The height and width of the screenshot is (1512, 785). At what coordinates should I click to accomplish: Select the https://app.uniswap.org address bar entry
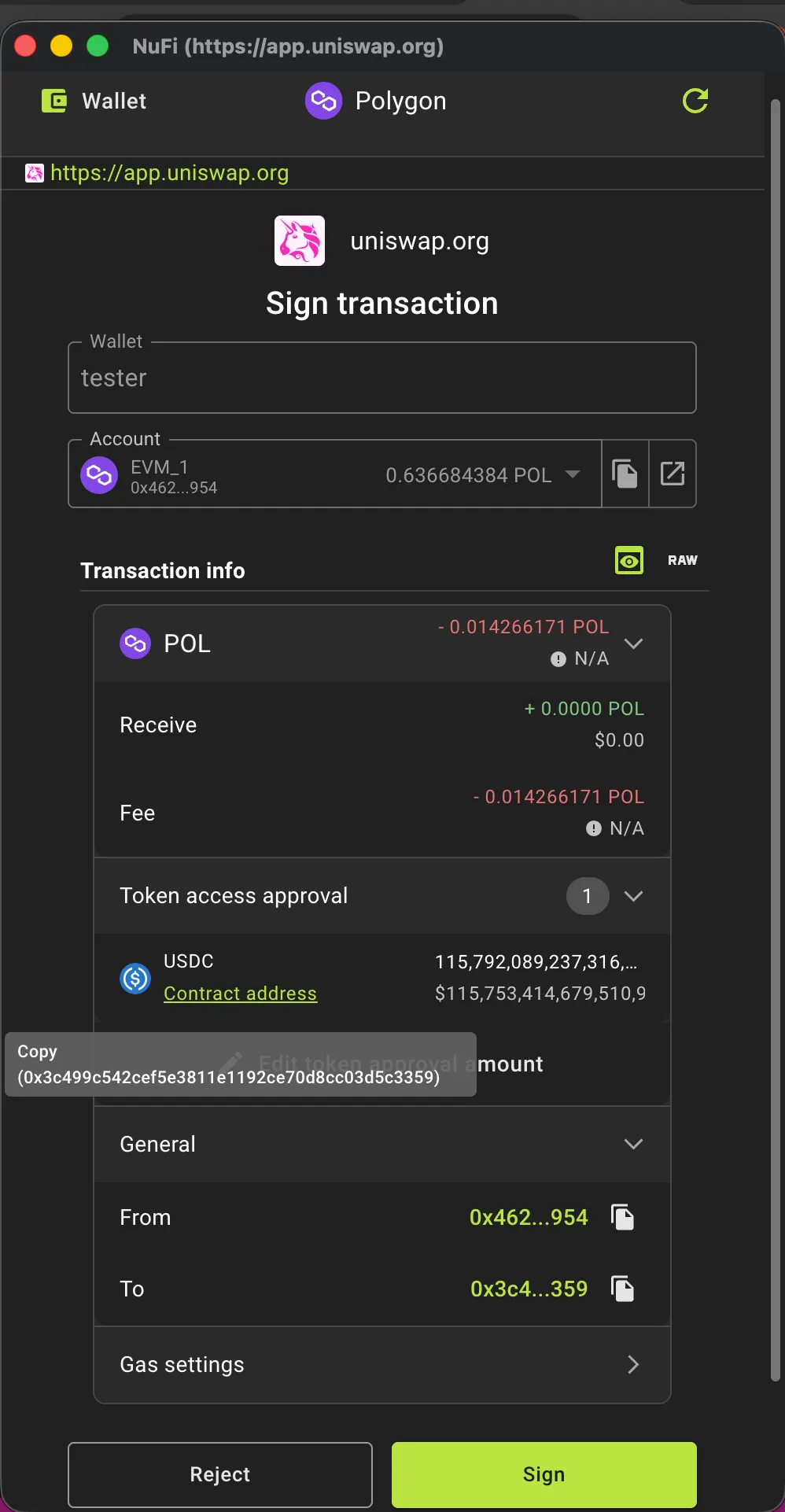pyautogui.click(x=169, y=173)
